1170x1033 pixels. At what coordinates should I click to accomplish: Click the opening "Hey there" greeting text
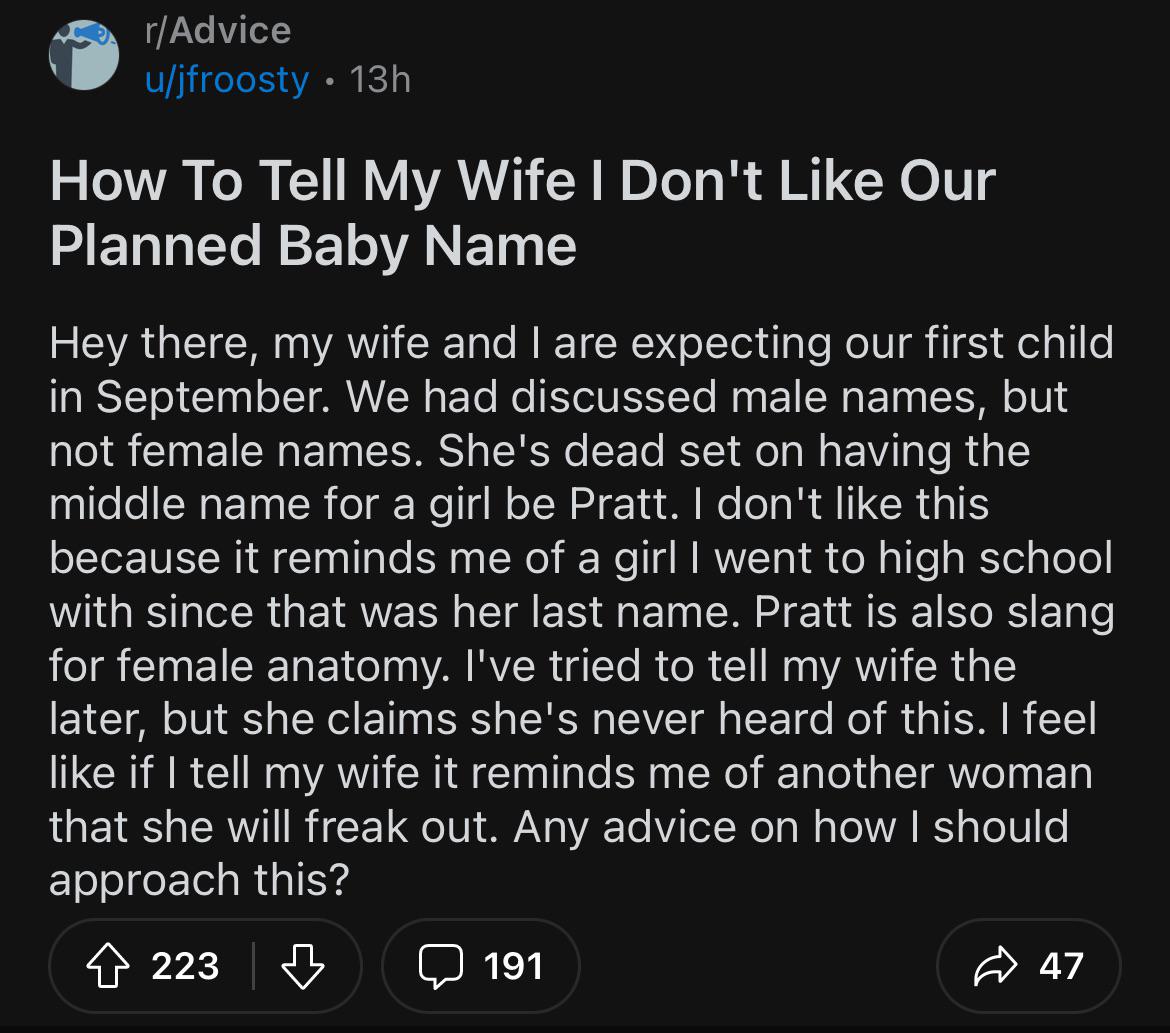[143, 343]
